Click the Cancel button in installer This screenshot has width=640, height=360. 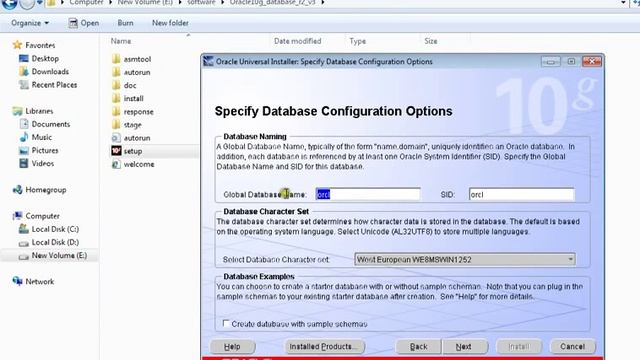(x=572, y=347)
